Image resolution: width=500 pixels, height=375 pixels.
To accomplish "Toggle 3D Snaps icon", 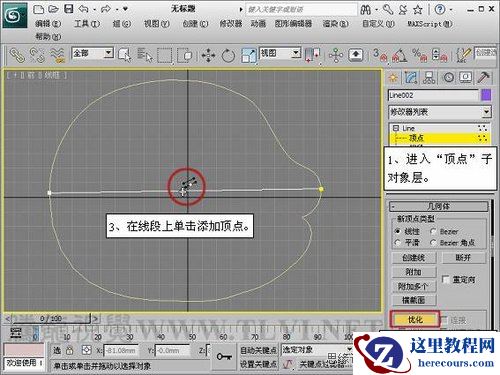I will click(380, 55).
